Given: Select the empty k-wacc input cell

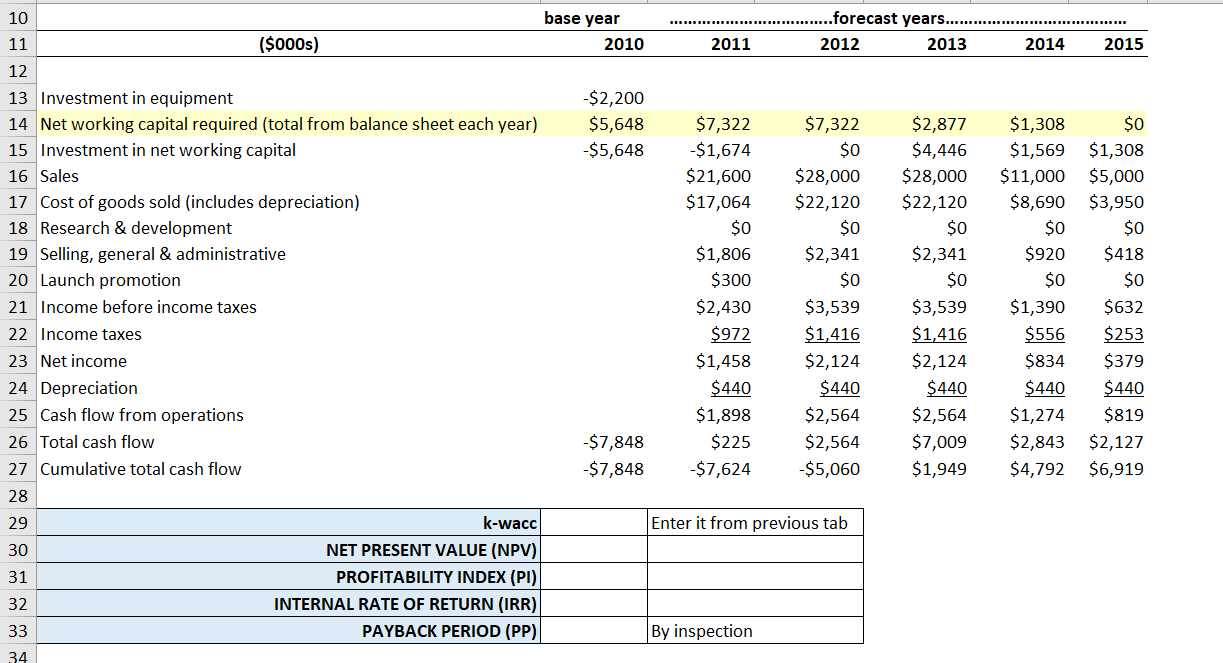Looking at the screenshot, I should coord(595,522).
